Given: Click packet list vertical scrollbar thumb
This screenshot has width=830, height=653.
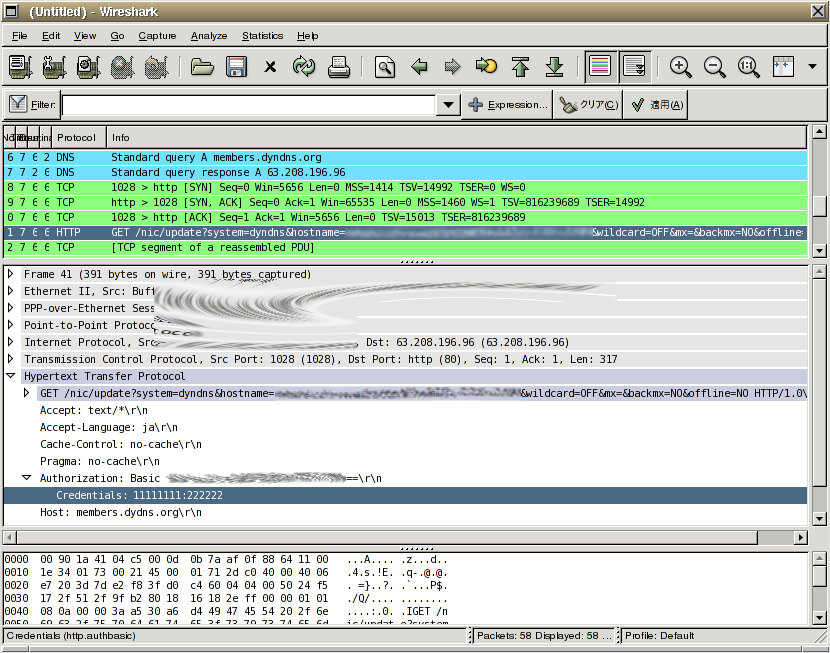Looking at the screenshot, I should (x=819, y=206).
